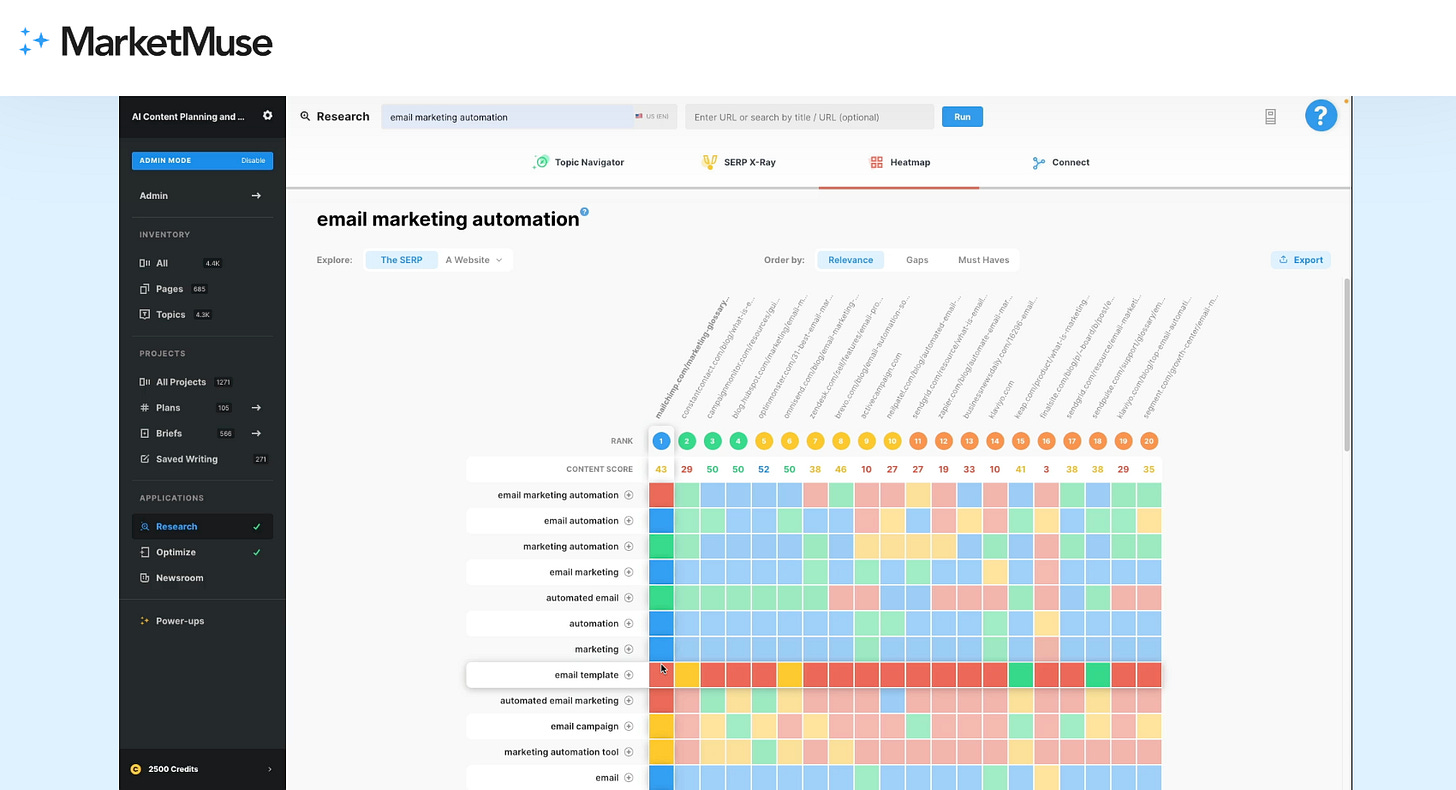
Task: Click content score 43 under rank 1
Action: 661,469
